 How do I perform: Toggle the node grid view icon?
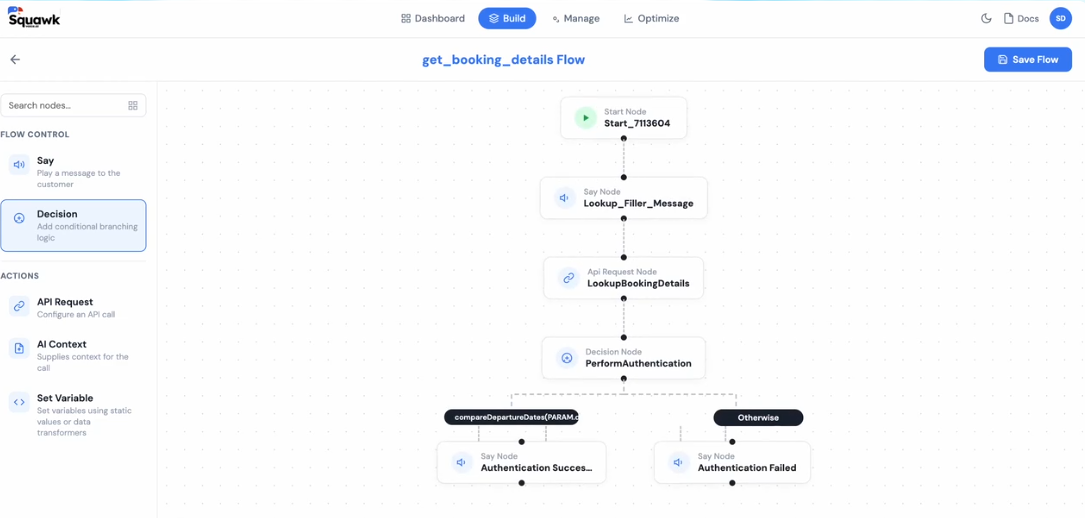tap(133, 105)
